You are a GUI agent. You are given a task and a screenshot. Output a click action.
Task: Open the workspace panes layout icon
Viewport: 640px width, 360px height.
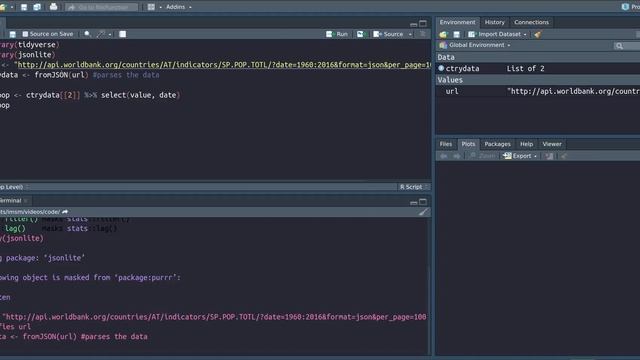(151, 7)
